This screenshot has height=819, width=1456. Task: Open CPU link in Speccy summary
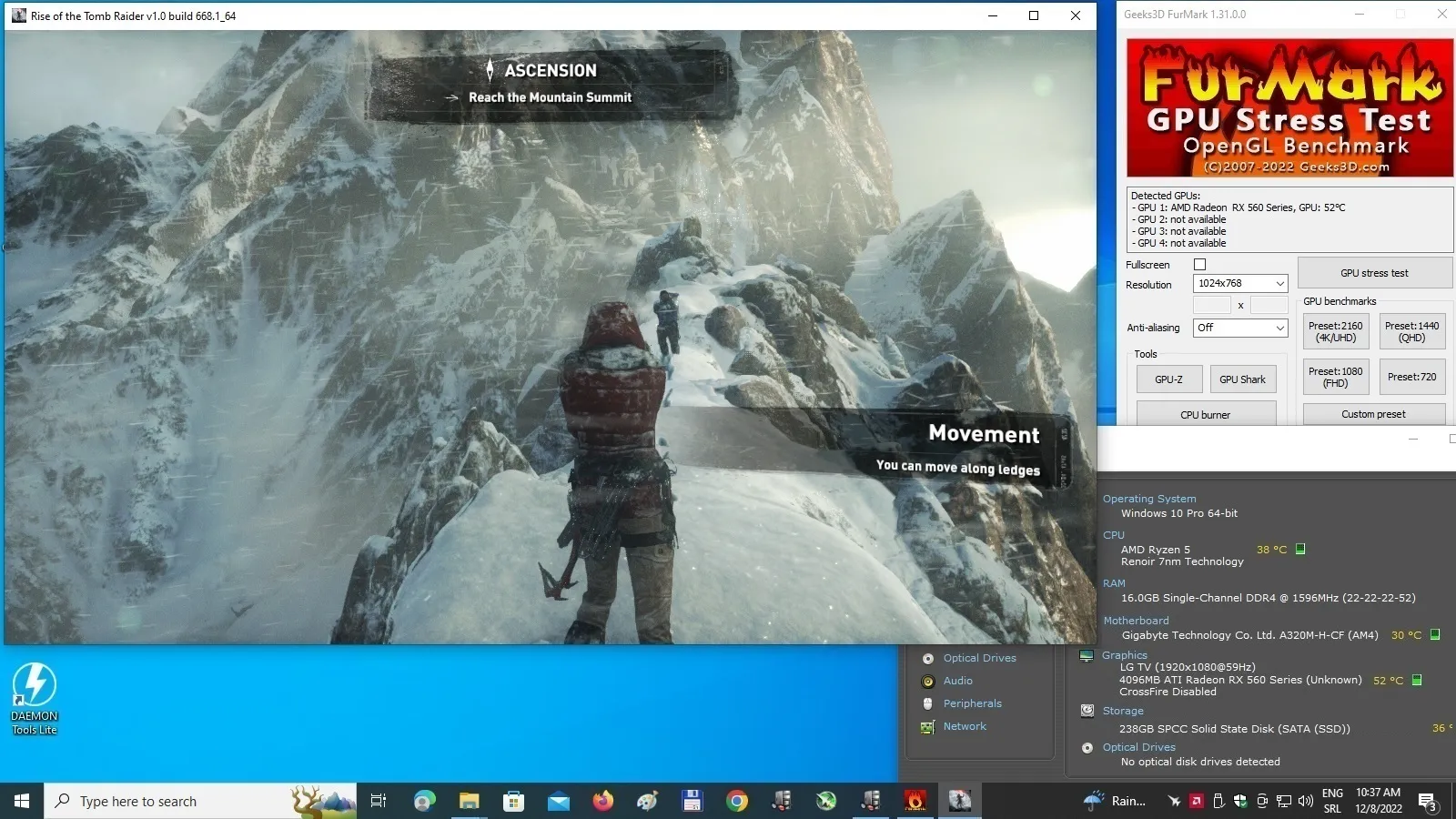pyautogui.click(x=1114, y=535)
